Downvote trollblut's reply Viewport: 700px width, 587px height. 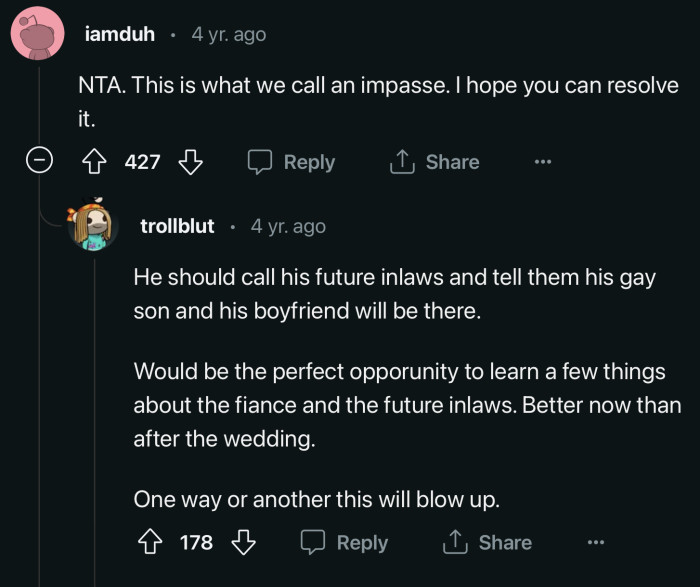[243, 542]
